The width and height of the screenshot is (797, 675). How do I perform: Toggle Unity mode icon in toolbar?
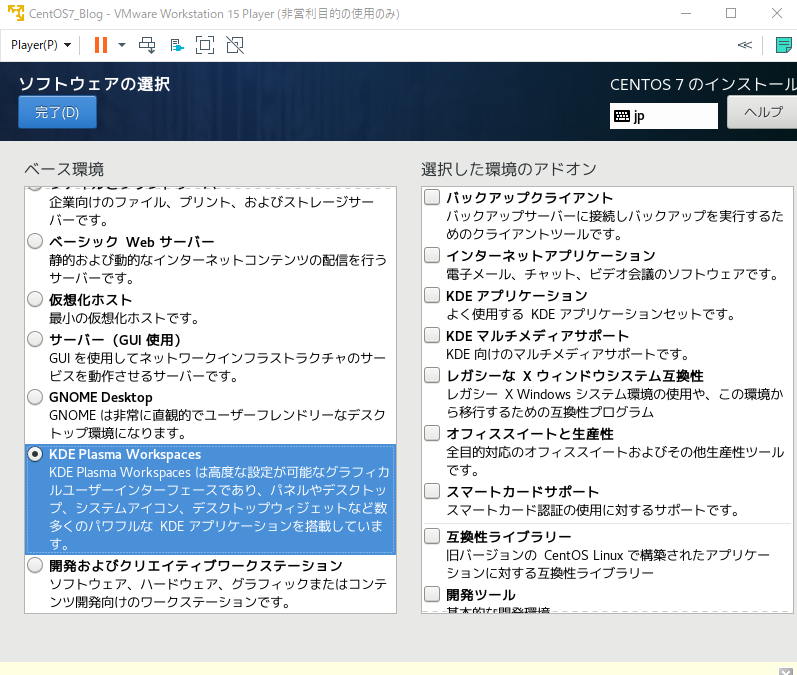235,45
